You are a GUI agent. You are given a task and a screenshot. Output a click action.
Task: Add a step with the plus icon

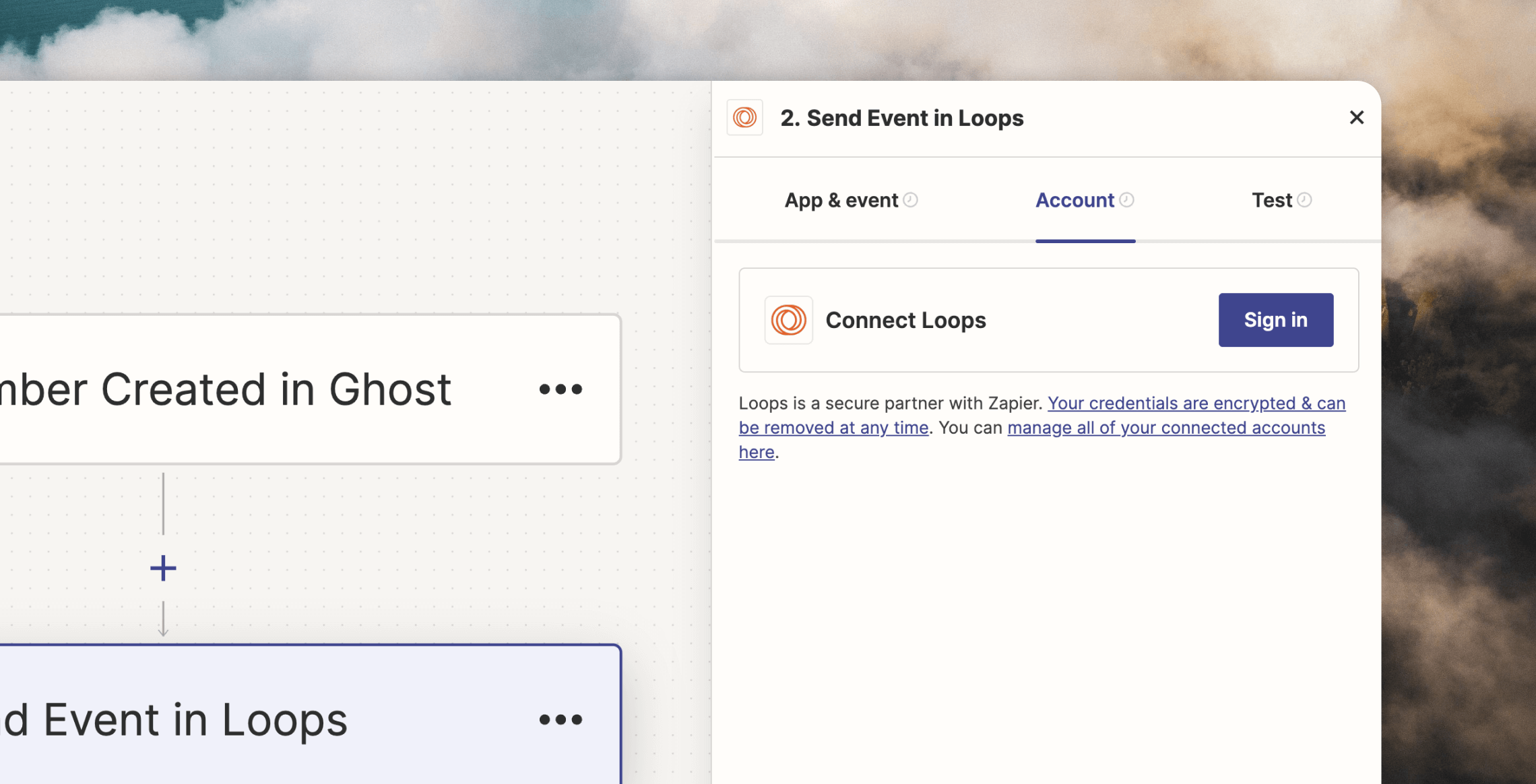click(163, 568)
